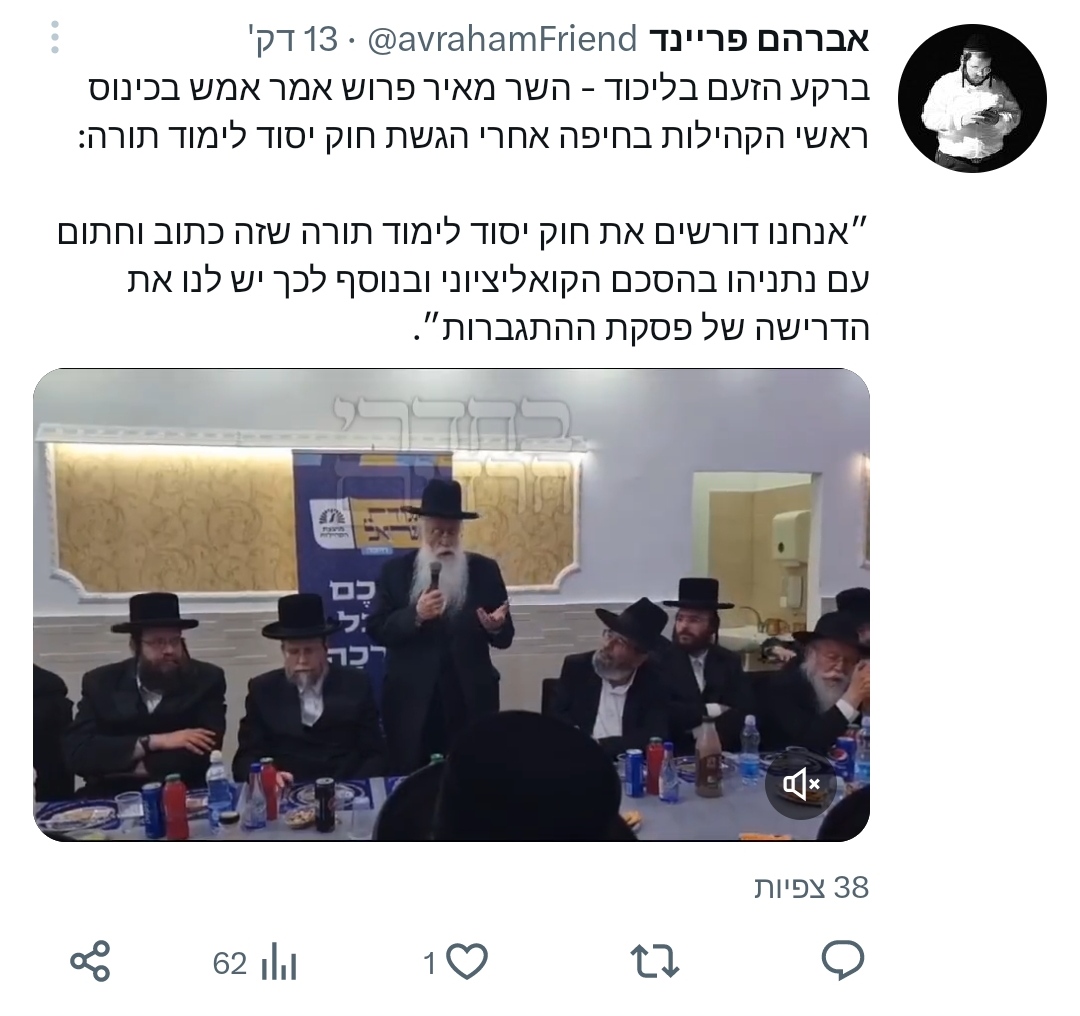Play the embedded video thumbnail
The image size is (1080, 1016).
coord(451,605)
